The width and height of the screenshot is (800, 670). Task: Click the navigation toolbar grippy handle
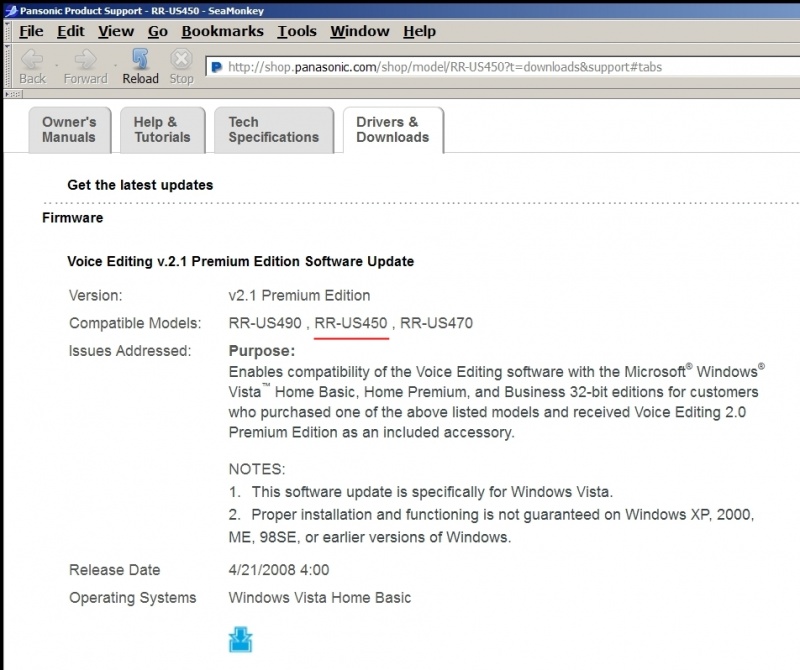pos(7,66)
